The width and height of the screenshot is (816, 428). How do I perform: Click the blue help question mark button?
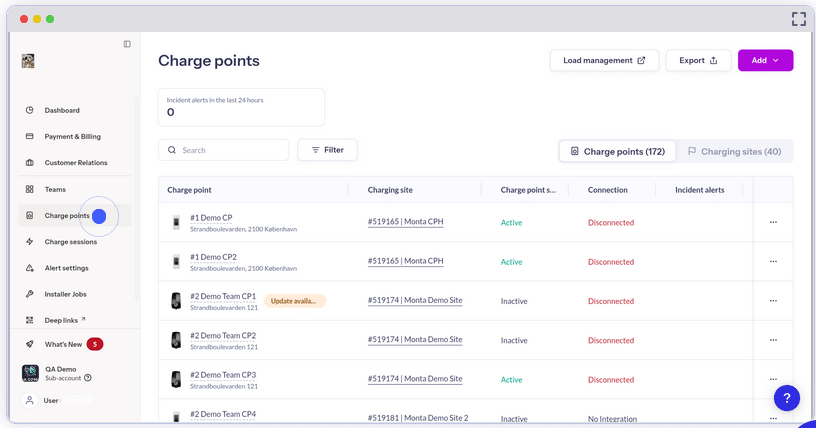pos(786,397)
